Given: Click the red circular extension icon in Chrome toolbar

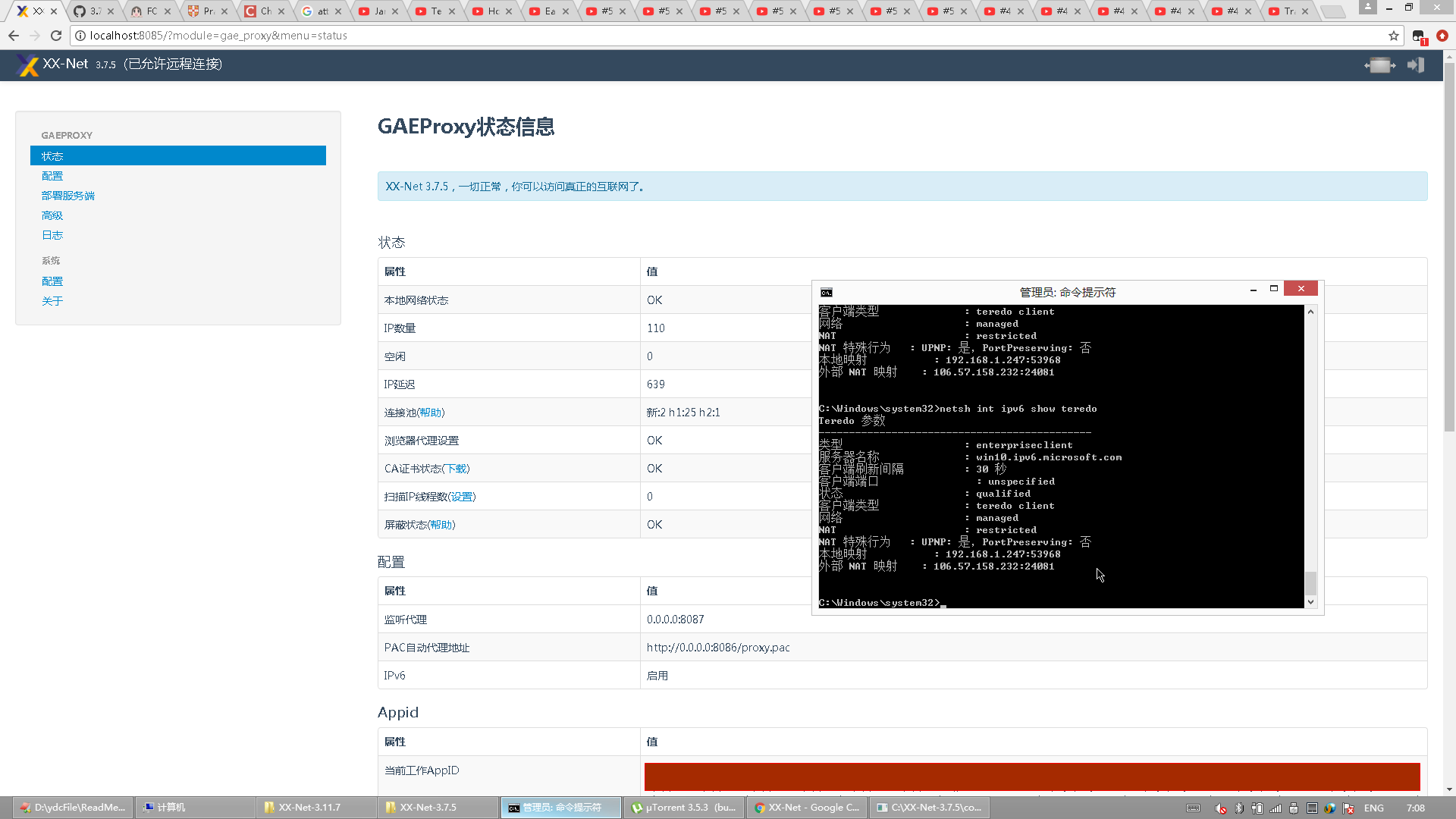Looking at the screenshot, I should [1442, 36].
